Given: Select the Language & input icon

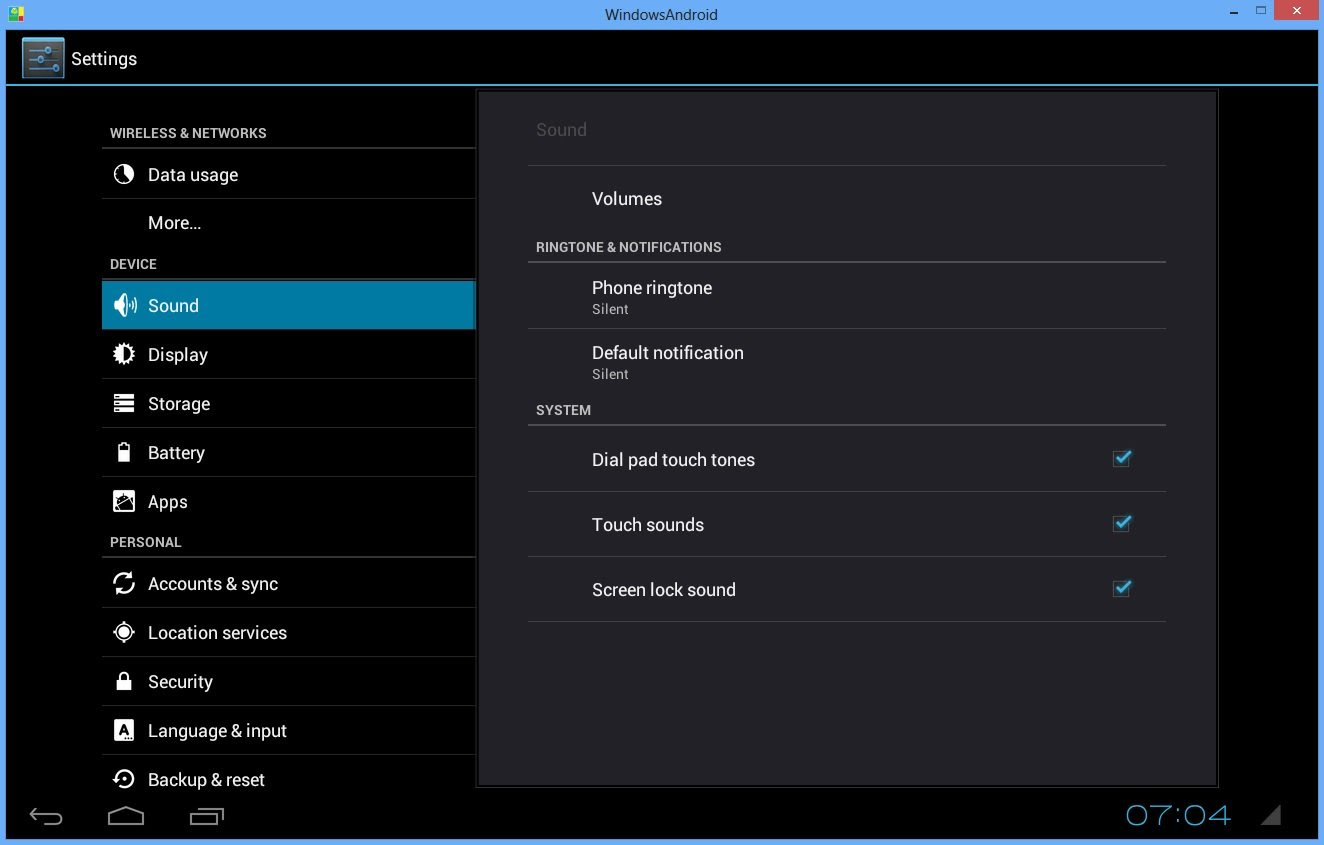Looking at the screenshot, I should [x=123, y=730].
